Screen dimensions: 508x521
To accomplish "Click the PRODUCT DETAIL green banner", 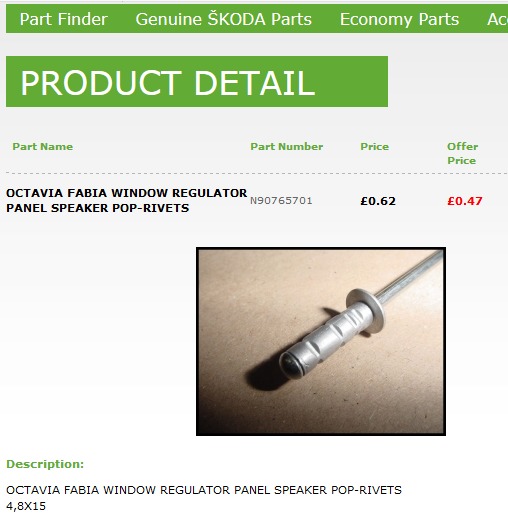I will pos(197,81).
